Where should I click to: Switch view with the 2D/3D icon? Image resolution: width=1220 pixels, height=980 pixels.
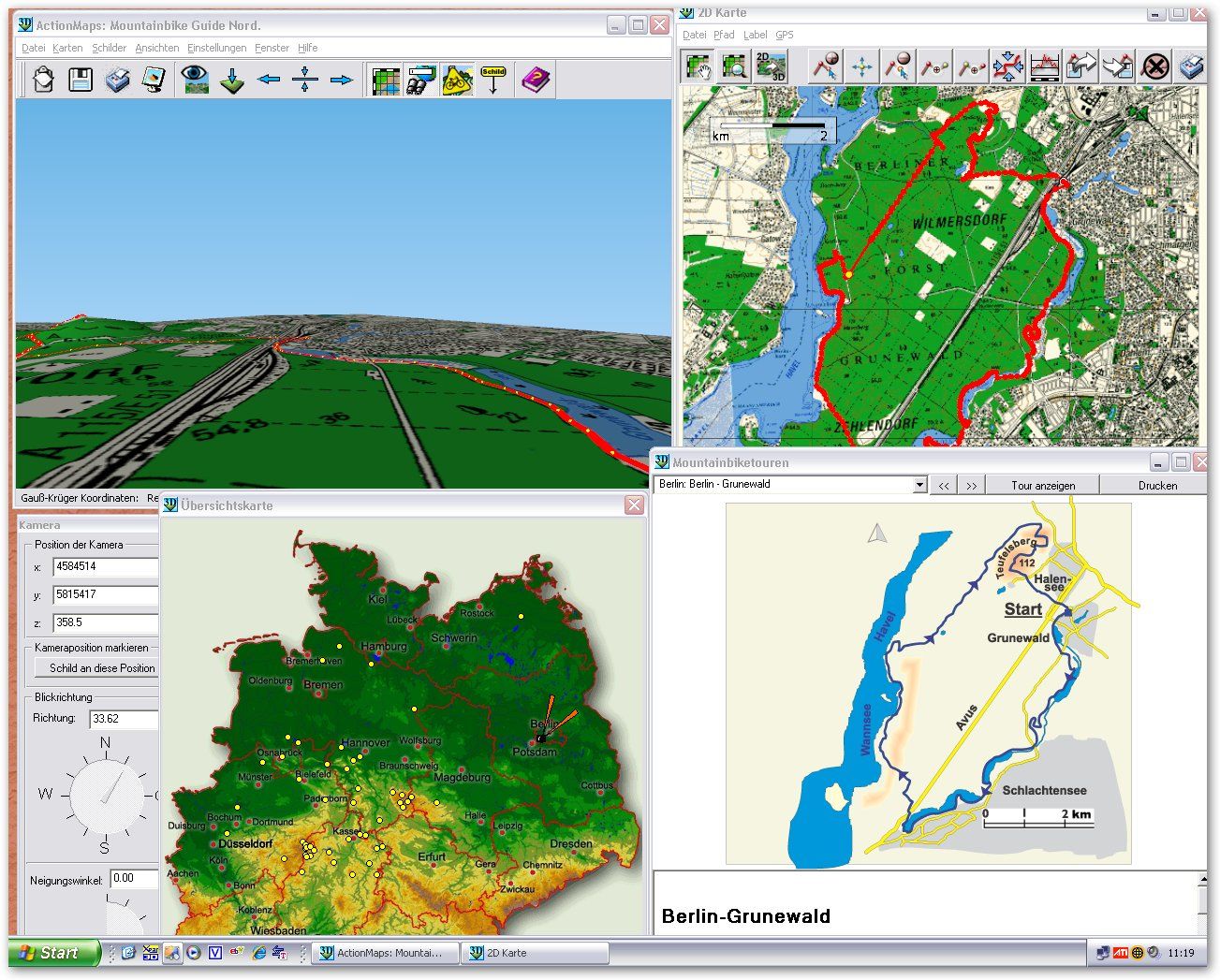[x=771, y=66]
